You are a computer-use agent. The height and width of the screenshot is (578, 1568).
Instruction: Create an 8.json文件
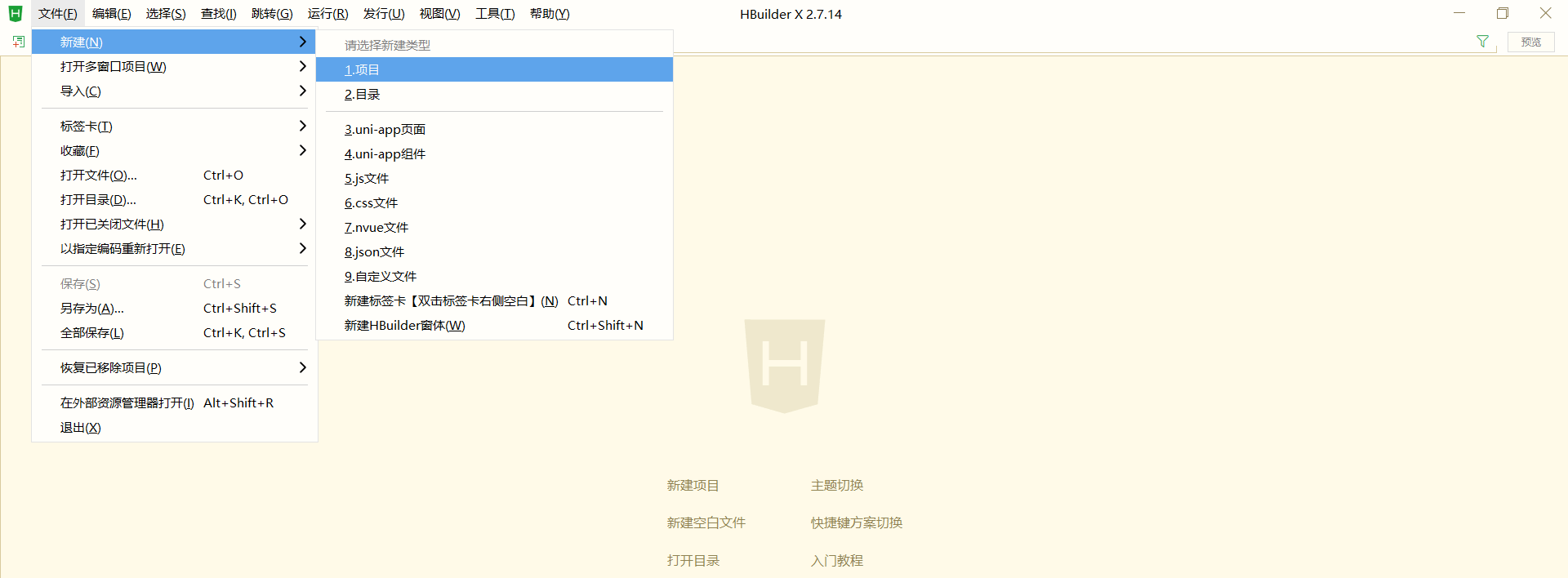coord(494,252)
